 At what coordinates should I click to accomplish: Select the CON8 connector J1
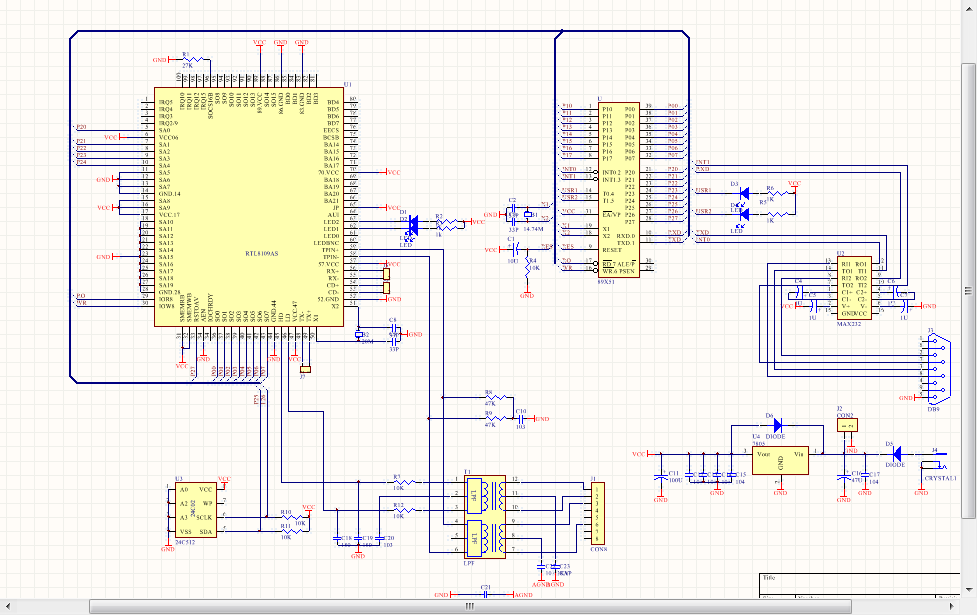tap(598, 513)
